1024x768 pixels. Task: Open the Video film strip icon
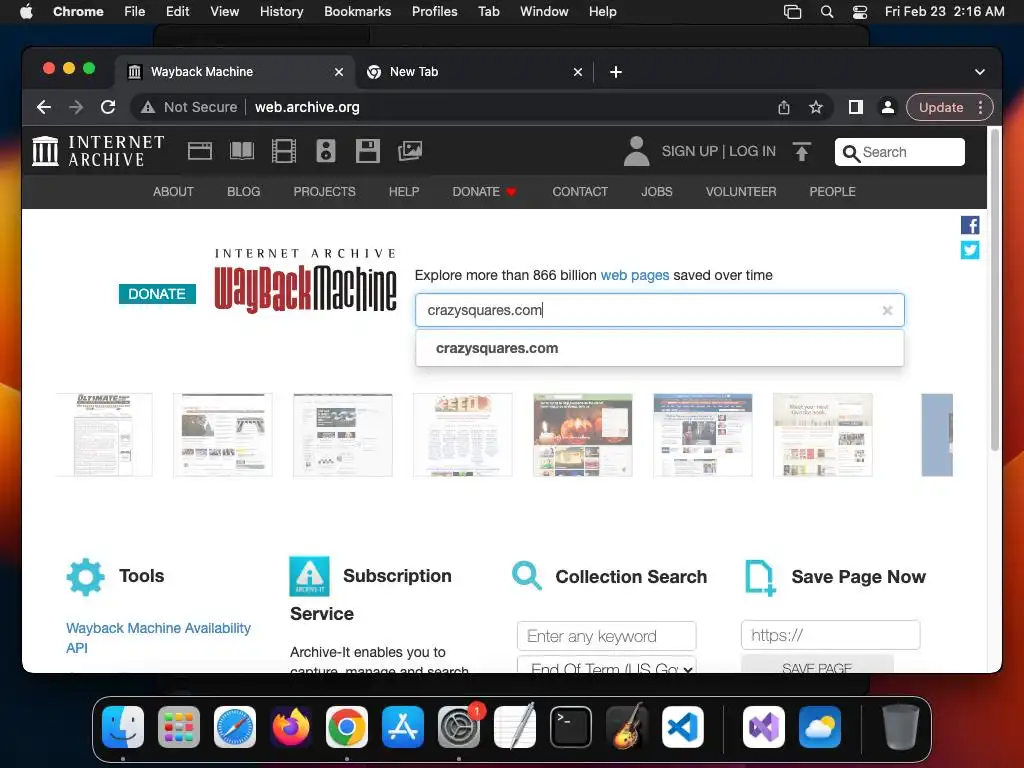click(x=283, y=151)
